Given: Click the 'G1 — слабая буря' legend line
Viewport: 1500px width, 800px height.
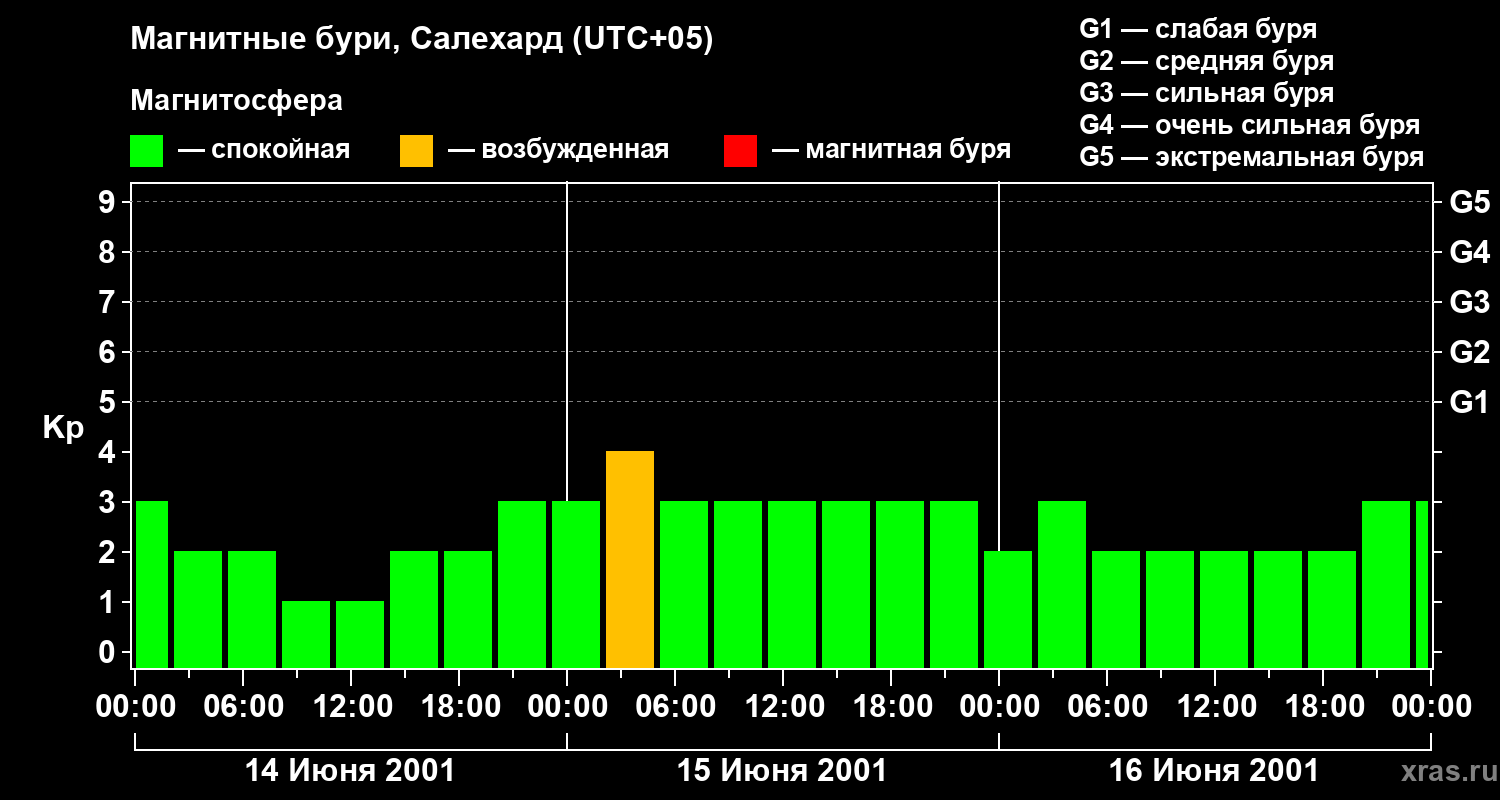Looking at the screenshot, I should (1198, 29).
